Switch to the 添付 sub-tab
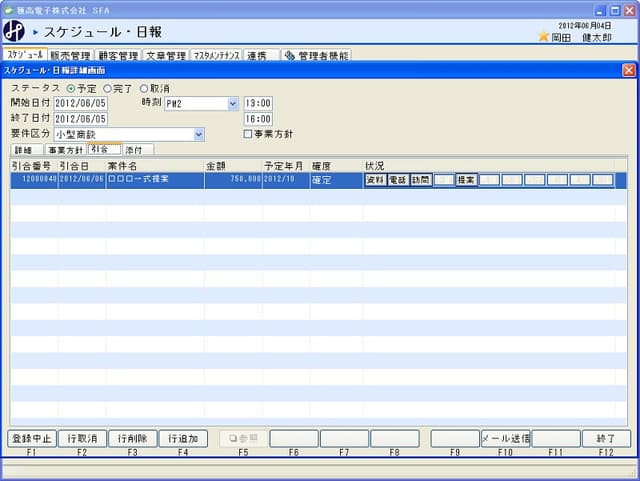 pyautogui.click(x=138, y=150)
